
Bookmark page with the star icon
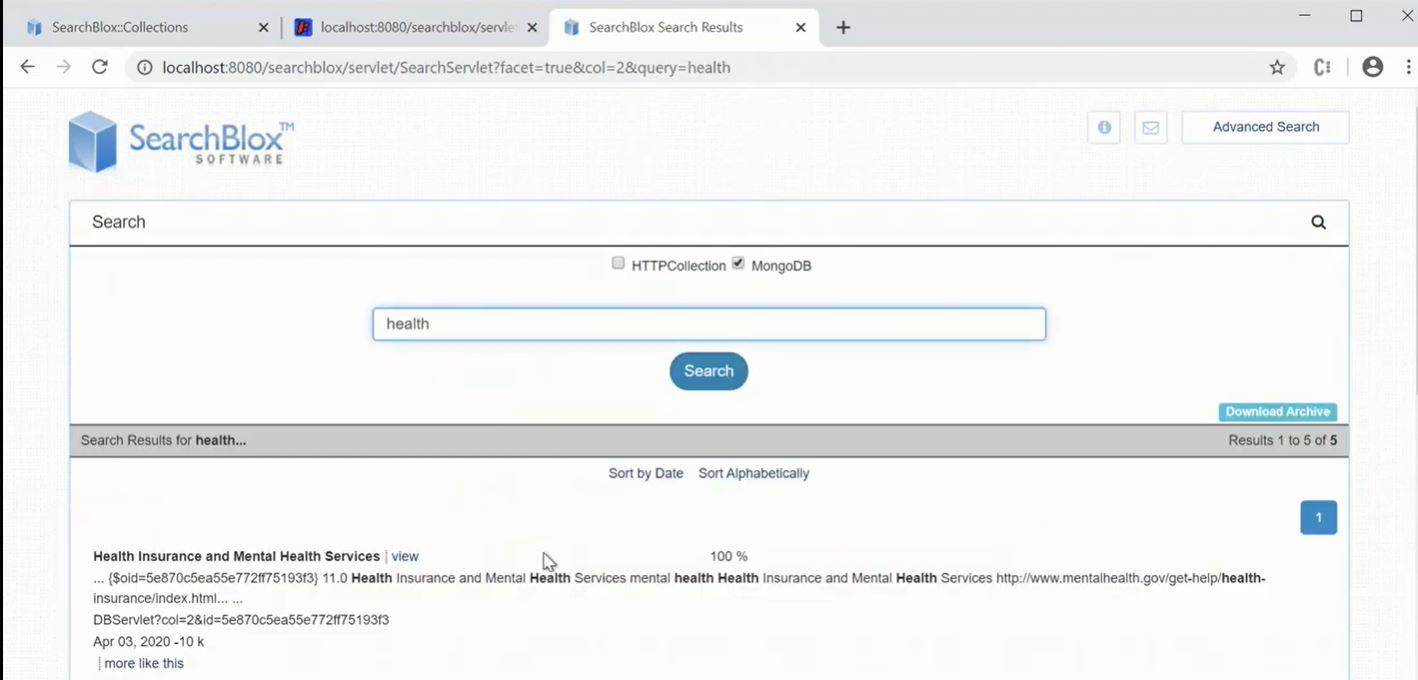tap(1277, 67)
